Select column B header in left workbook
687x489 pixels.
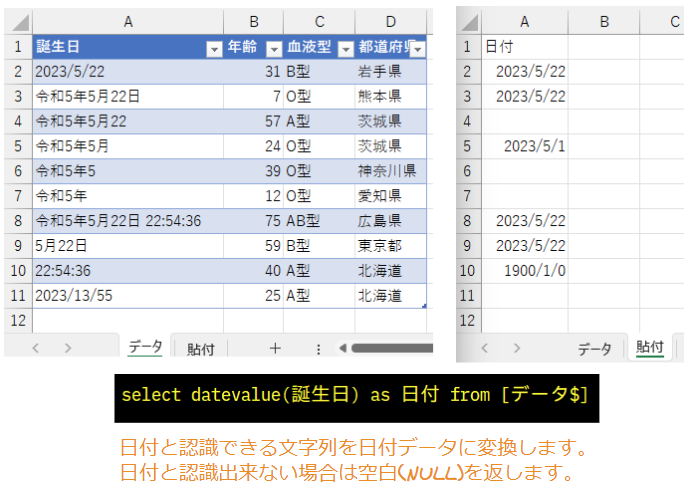[254, 22]
